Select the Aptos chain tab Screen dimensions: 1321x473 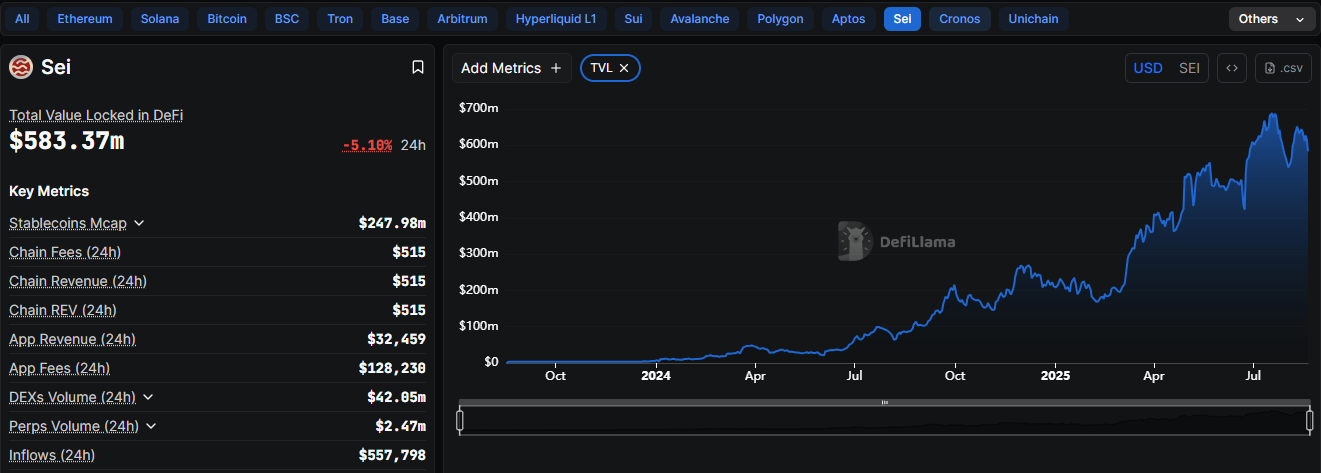coord(849,19)
